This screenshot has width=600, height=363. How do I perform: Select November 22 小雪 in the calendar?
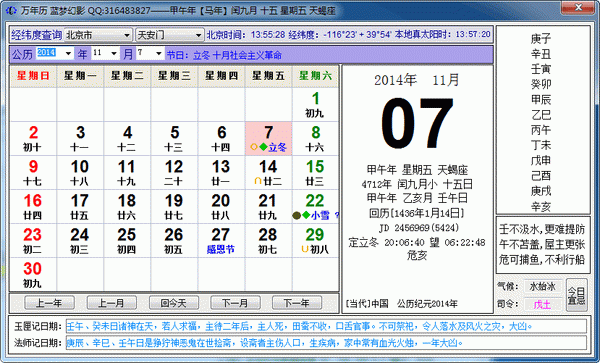point(315,207)
